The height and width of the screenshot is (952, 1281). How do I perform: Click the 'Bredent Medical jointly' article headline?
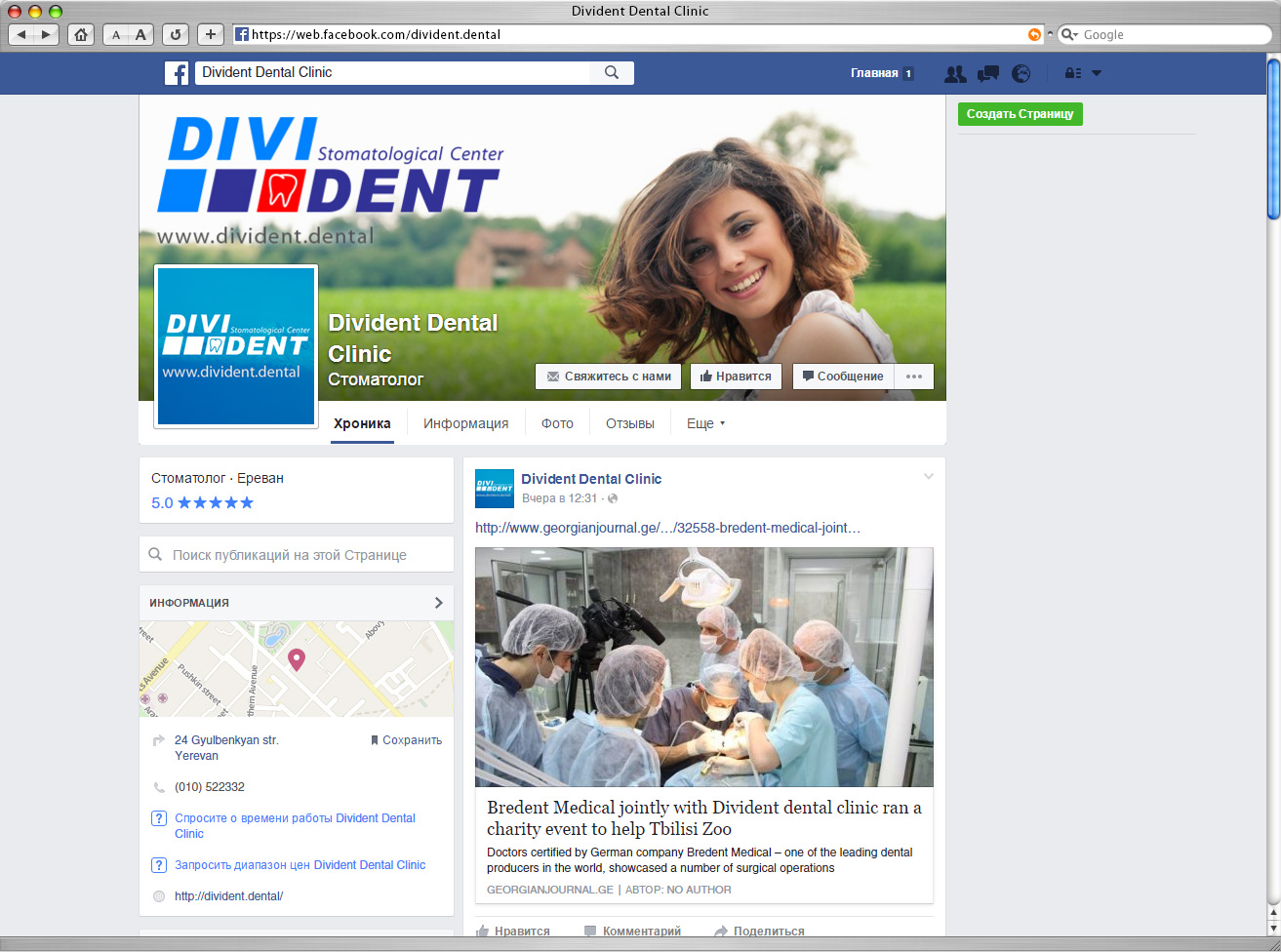(x=704, y=818)
